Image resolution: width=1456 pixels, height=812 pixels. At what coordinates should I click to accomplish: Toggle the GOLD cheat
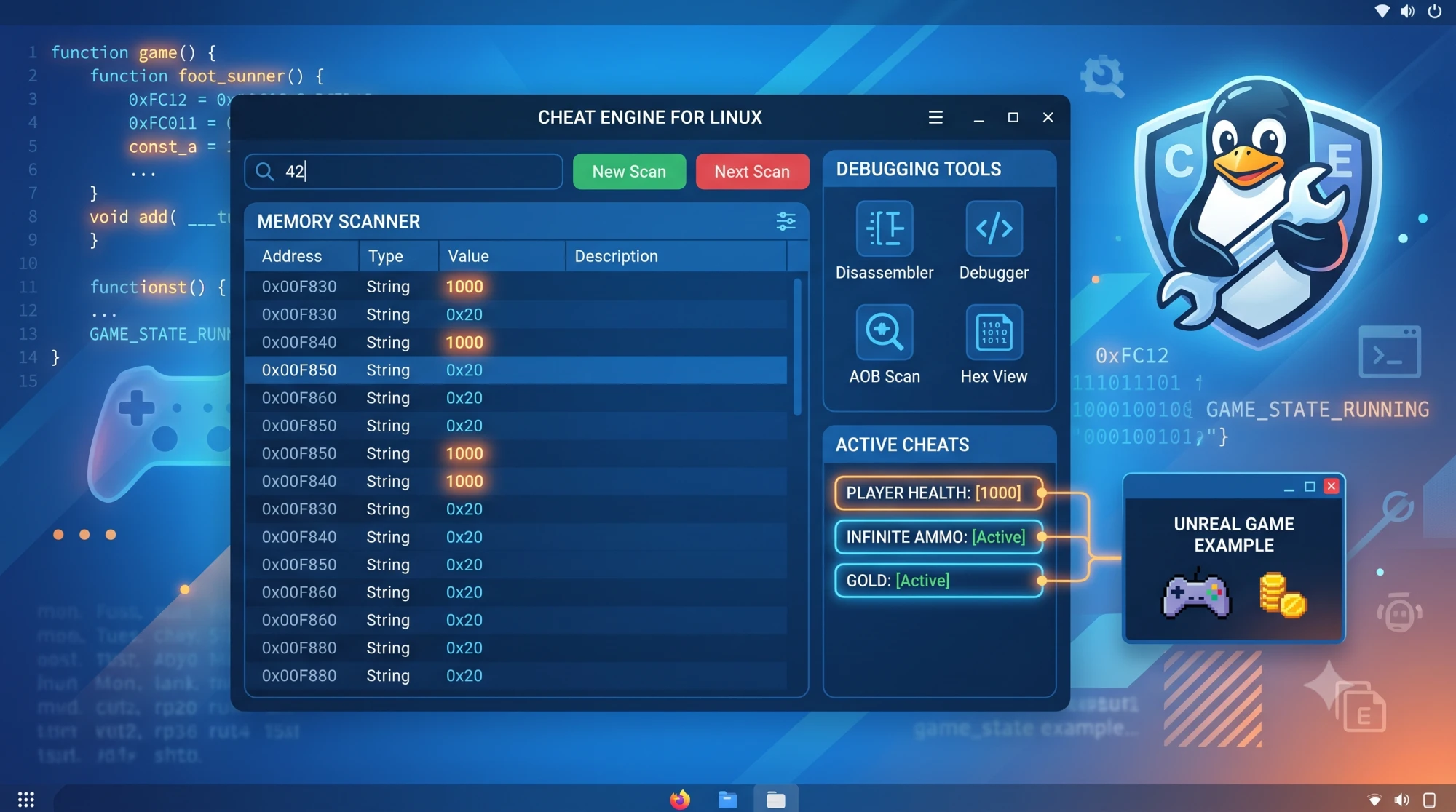pos(938,581)
